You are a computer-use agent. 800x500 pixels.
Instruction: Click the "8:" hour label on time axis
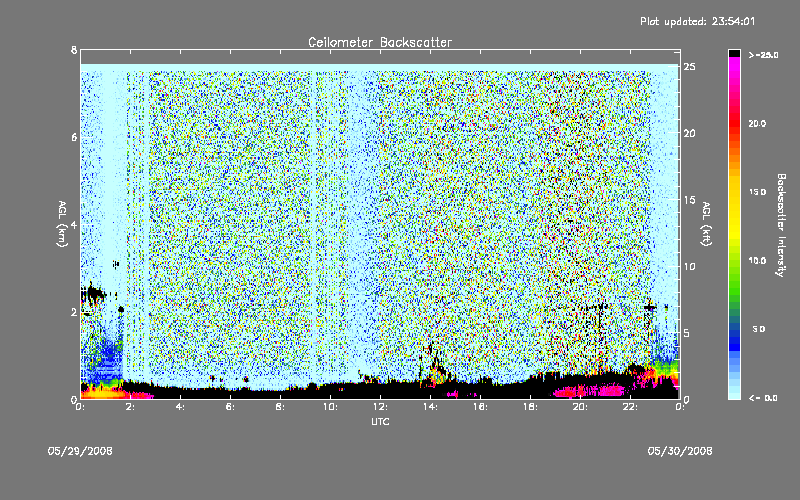click(x=281, y=407)
